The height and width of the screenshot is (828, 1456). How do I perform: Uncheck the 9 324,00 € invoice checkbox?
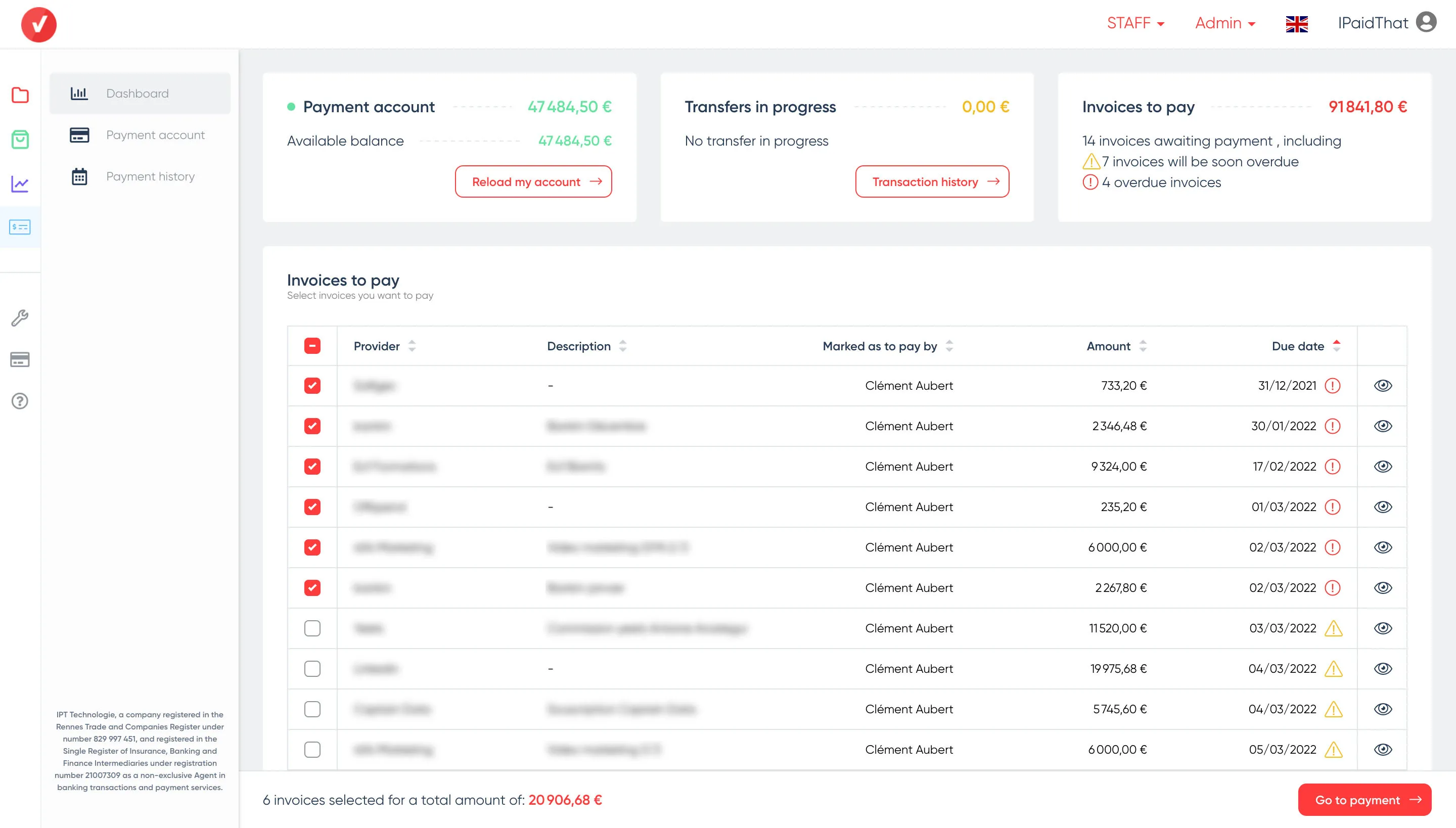(x=312, y=466)
